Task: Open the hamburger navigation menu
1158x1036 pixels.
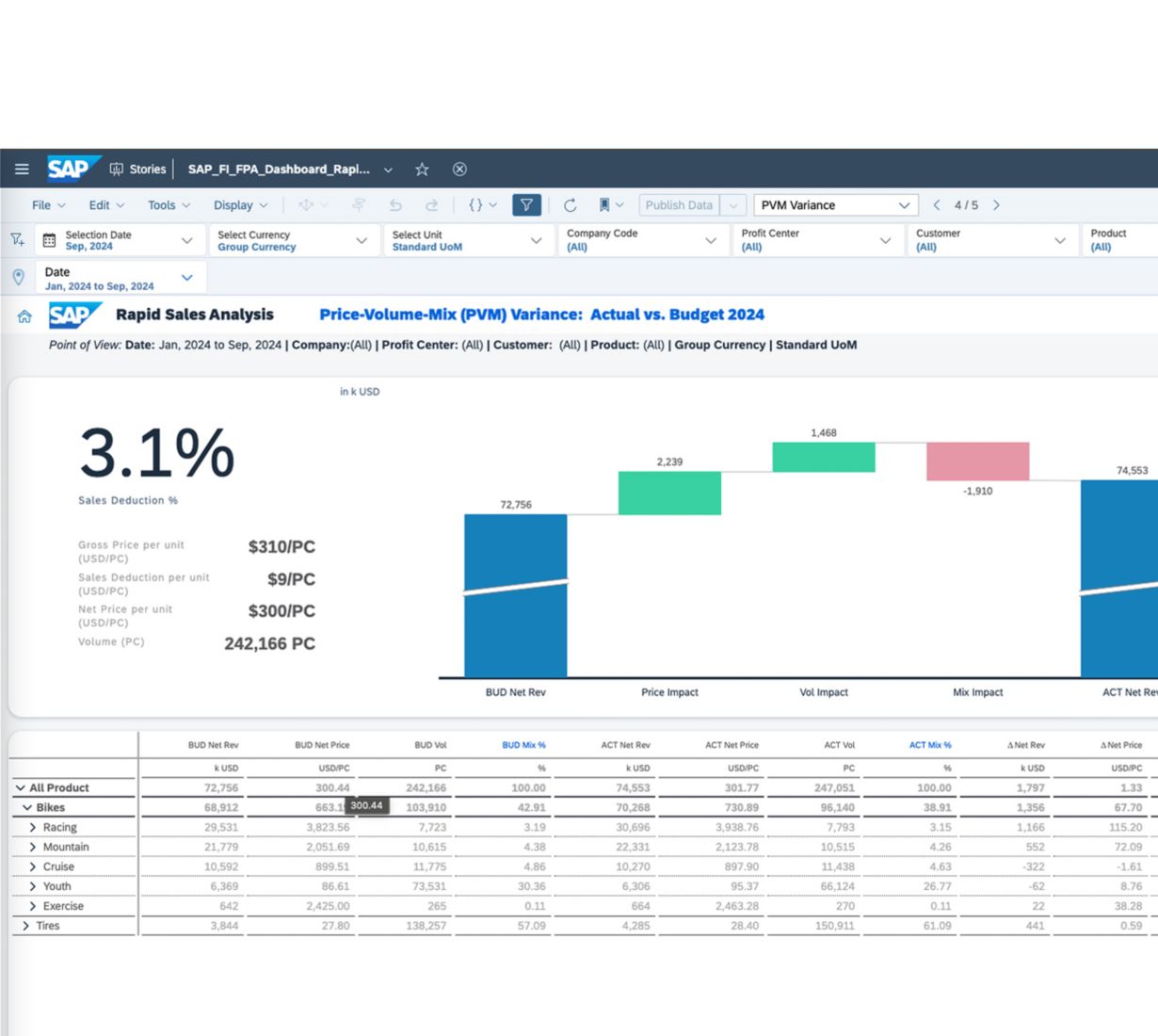Action: click(x=22, y=170)
